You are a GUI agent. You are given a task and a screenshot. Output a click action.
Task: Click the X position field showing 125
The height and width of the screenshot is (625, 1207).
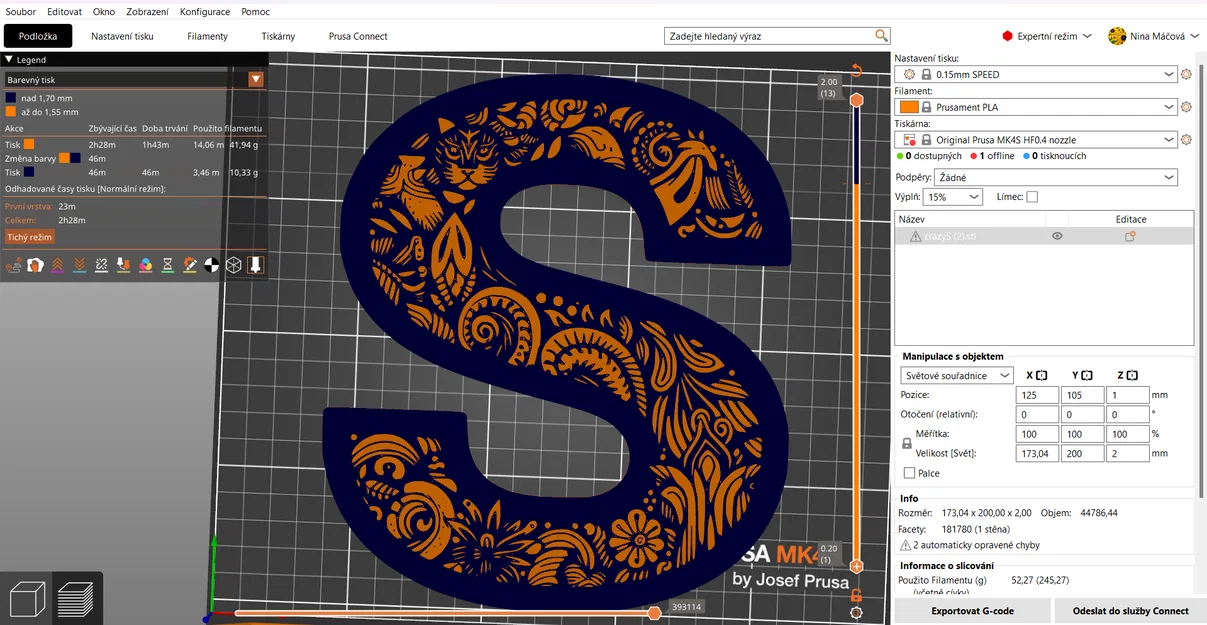pyautogui.click(x=1036, y=395)
